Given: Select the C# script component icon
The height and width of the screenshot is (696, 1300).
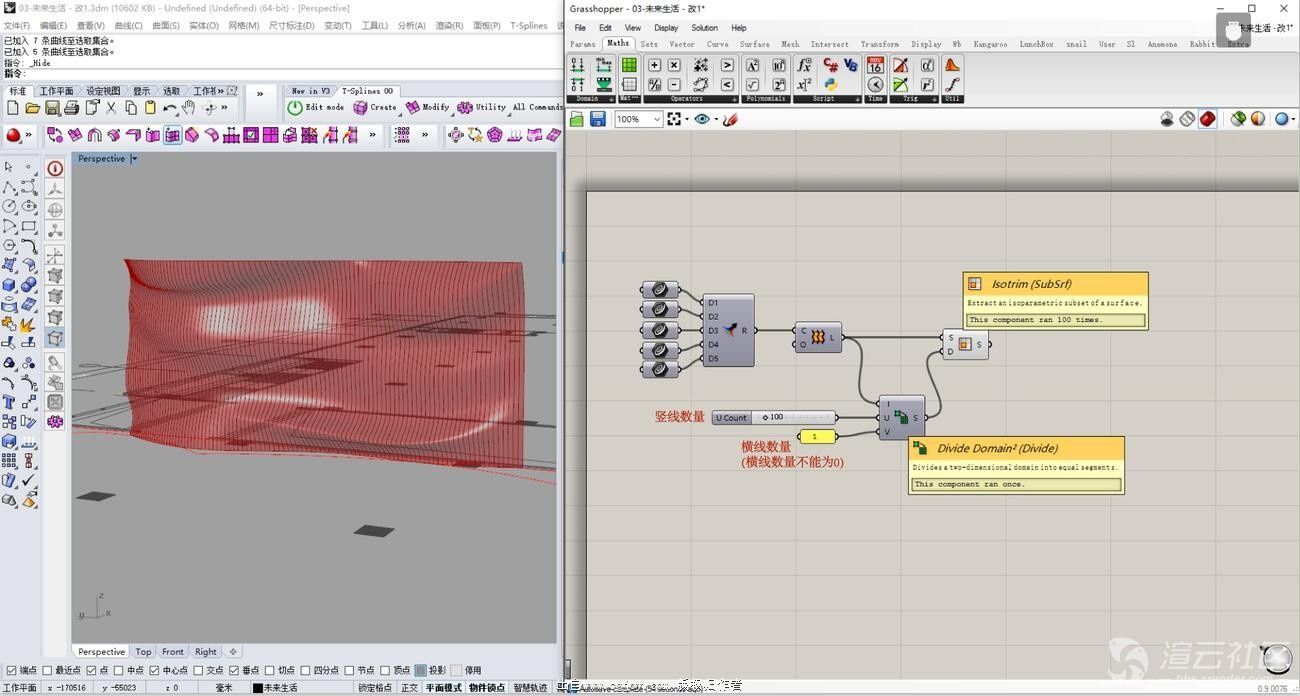Looking at the screenshot, I should click(830, 65).
